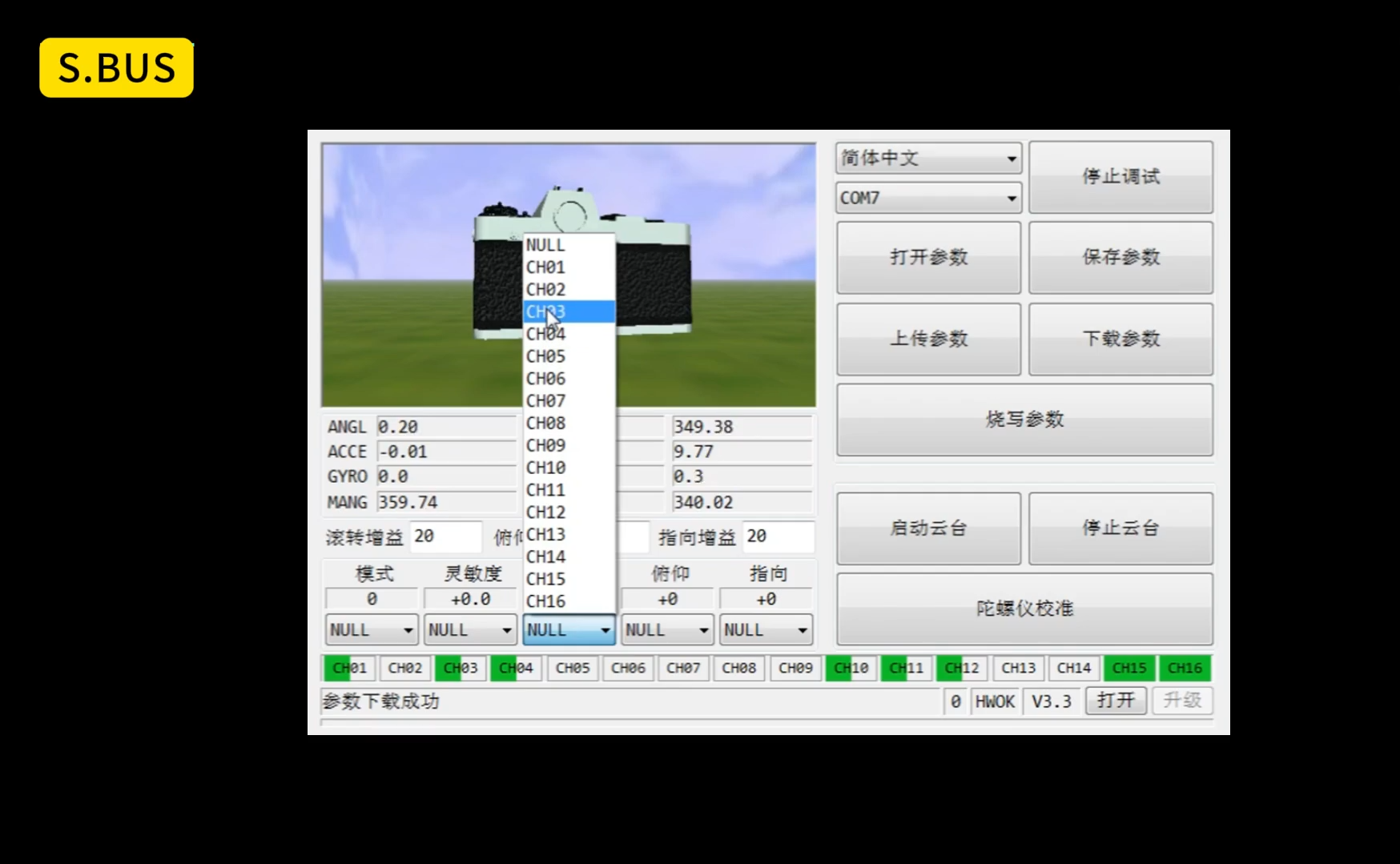
Task: Click the 俯仰 value field showing +0
Action: 667,599
